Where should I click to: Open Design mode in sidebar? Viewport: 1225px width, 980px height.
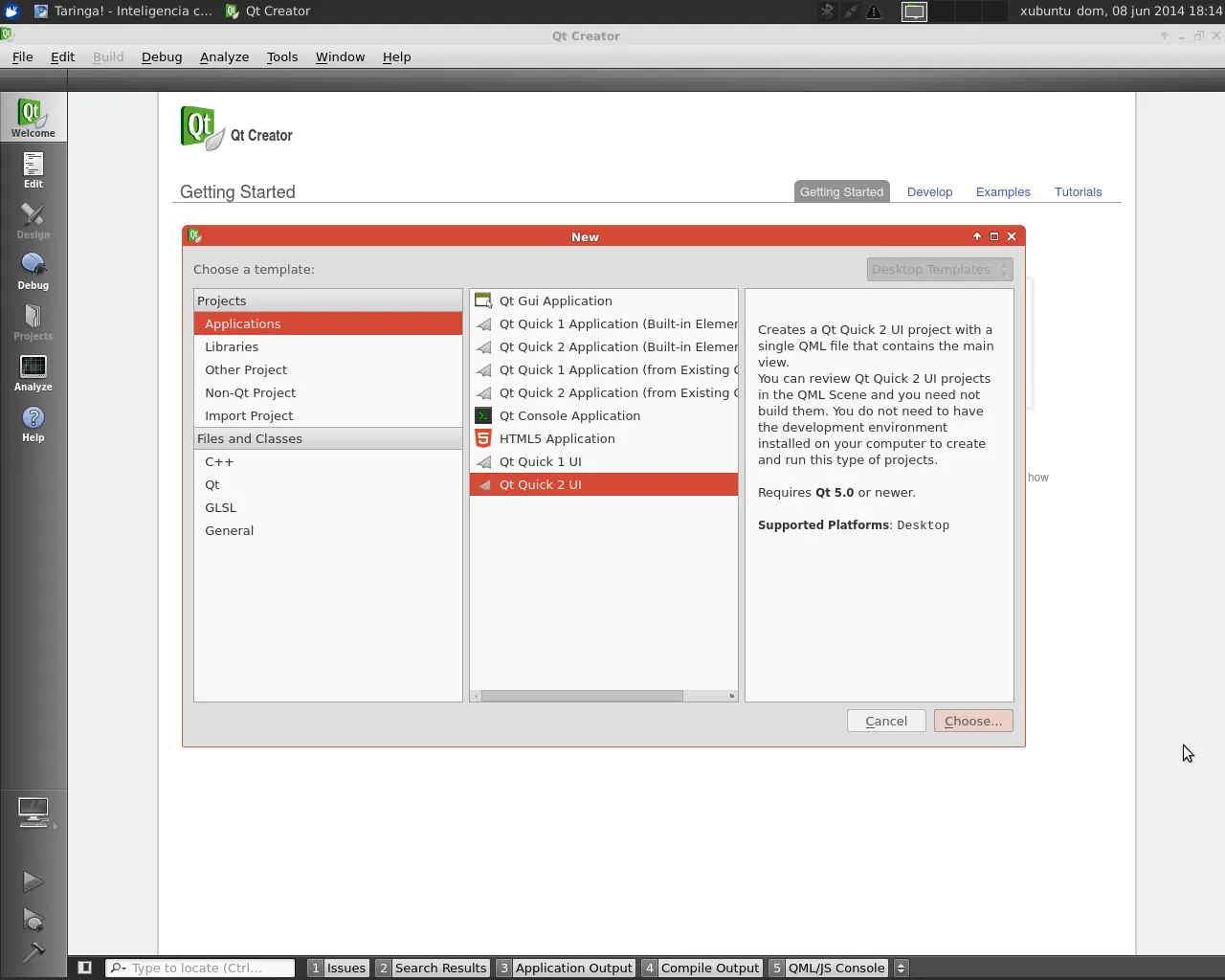click(33, 220)
